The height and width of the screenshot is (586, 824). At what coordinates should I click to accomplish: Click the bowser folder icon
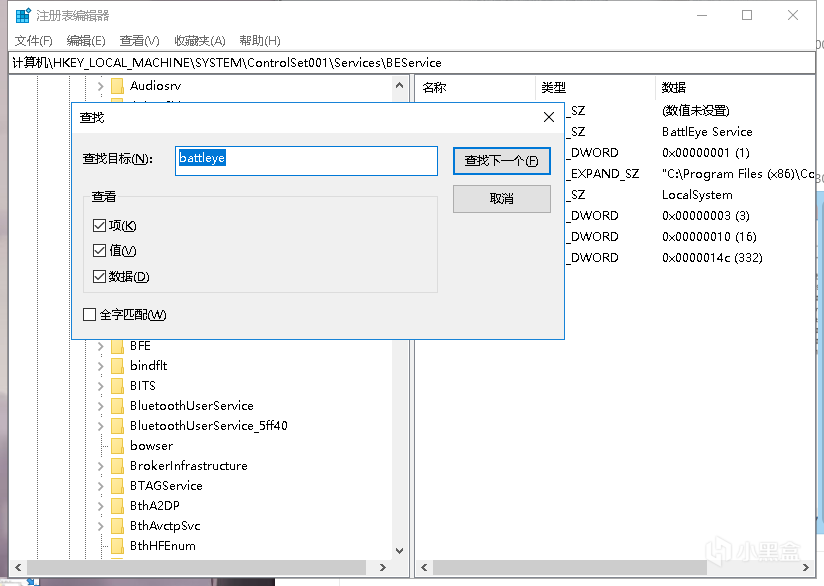[117, 446]
